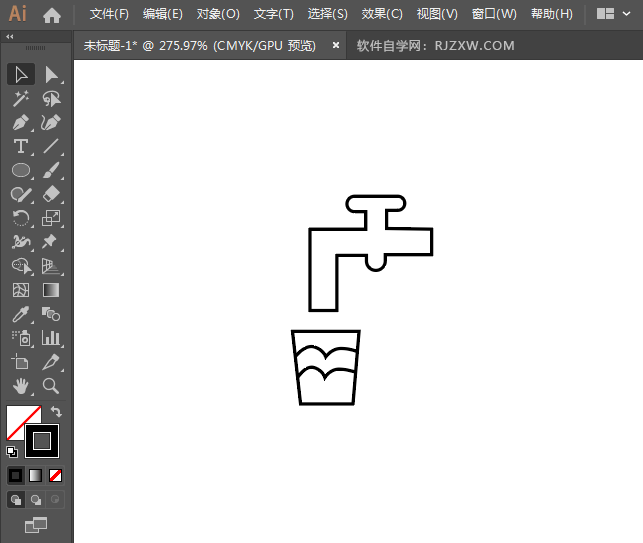This screenshot has width=643, height=543.
Task: Open the 效果(C) menu
Action: tap(382, 14)
